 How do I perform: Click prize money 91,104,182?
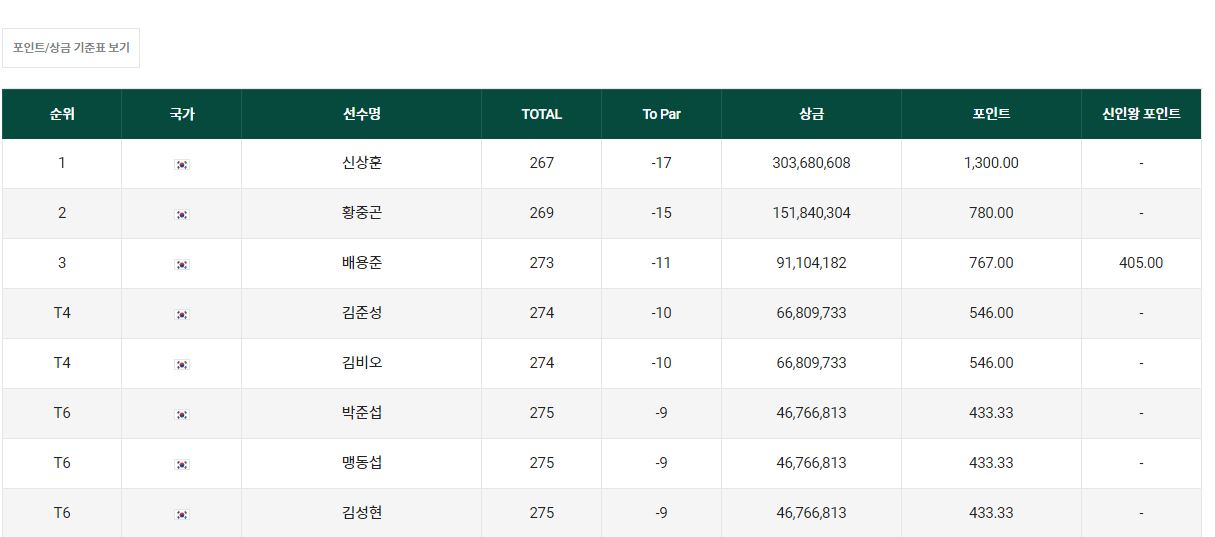coord(812,263)
